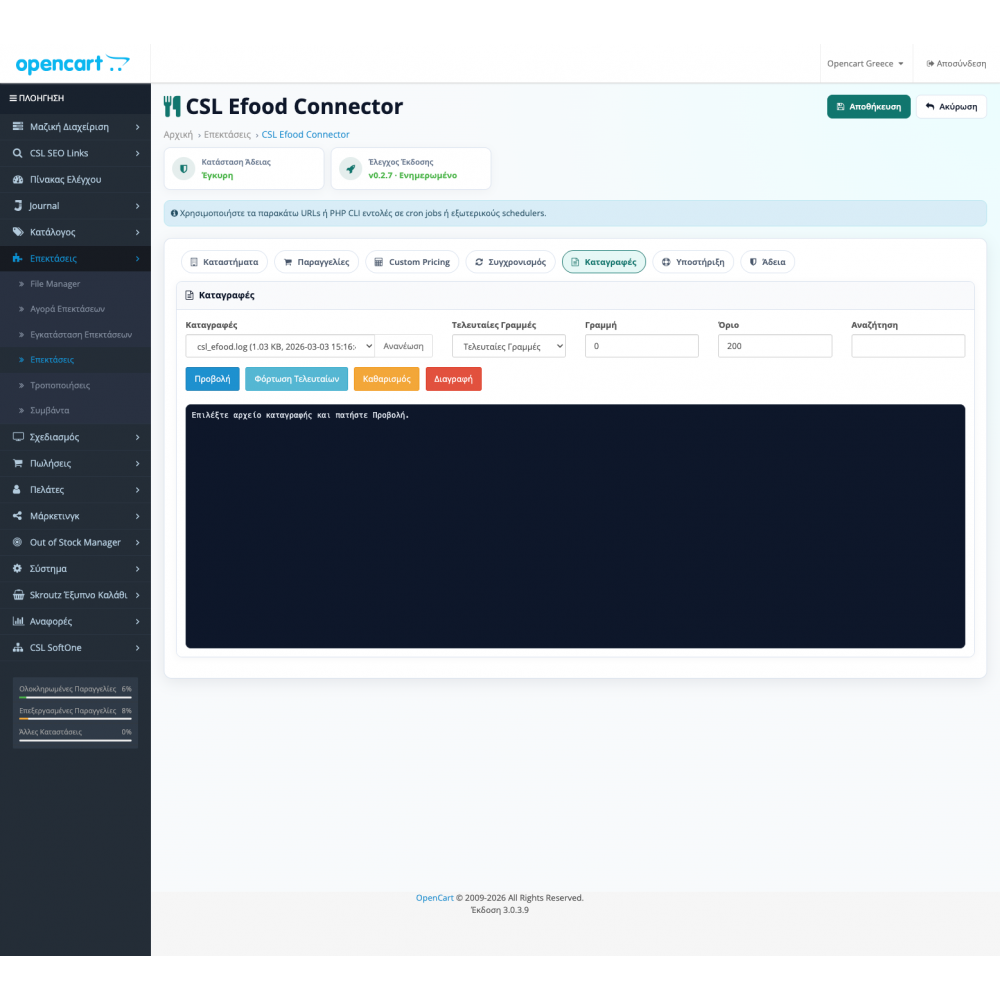Click the Πωλήσεις cart icon
Viewport: 1000px width, 1000px height.
tap(18, 463)
